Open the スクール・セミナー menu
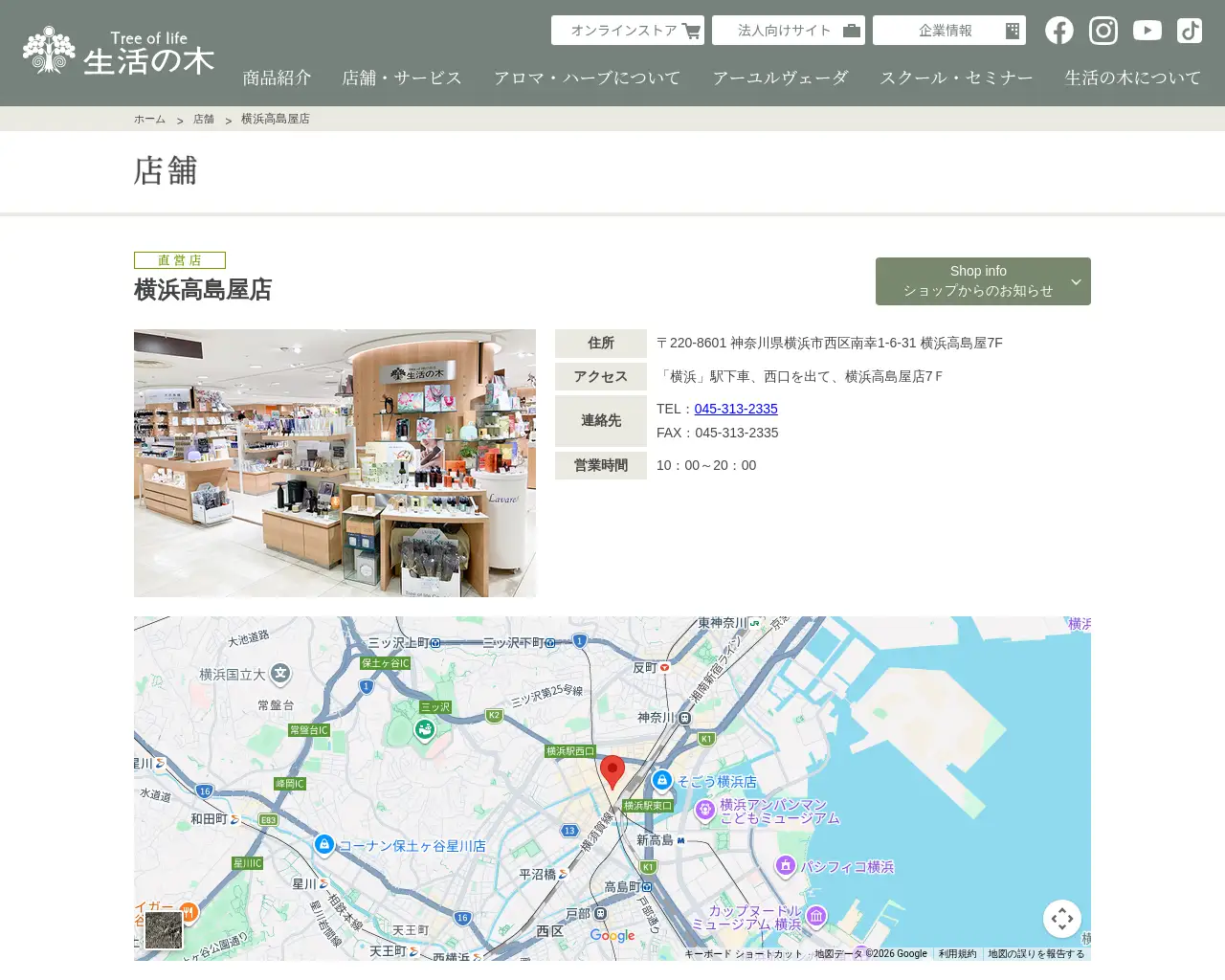Viewport: 1225px width, 980px height. (x=957, y=78)
